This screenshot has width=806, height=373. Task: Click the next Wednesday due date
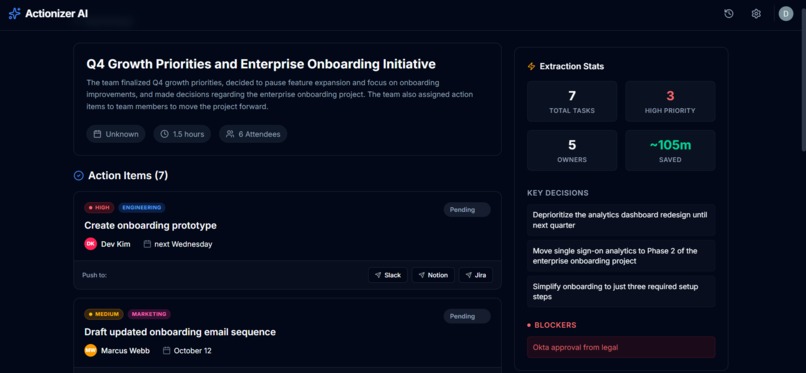[x=184, y=245]
